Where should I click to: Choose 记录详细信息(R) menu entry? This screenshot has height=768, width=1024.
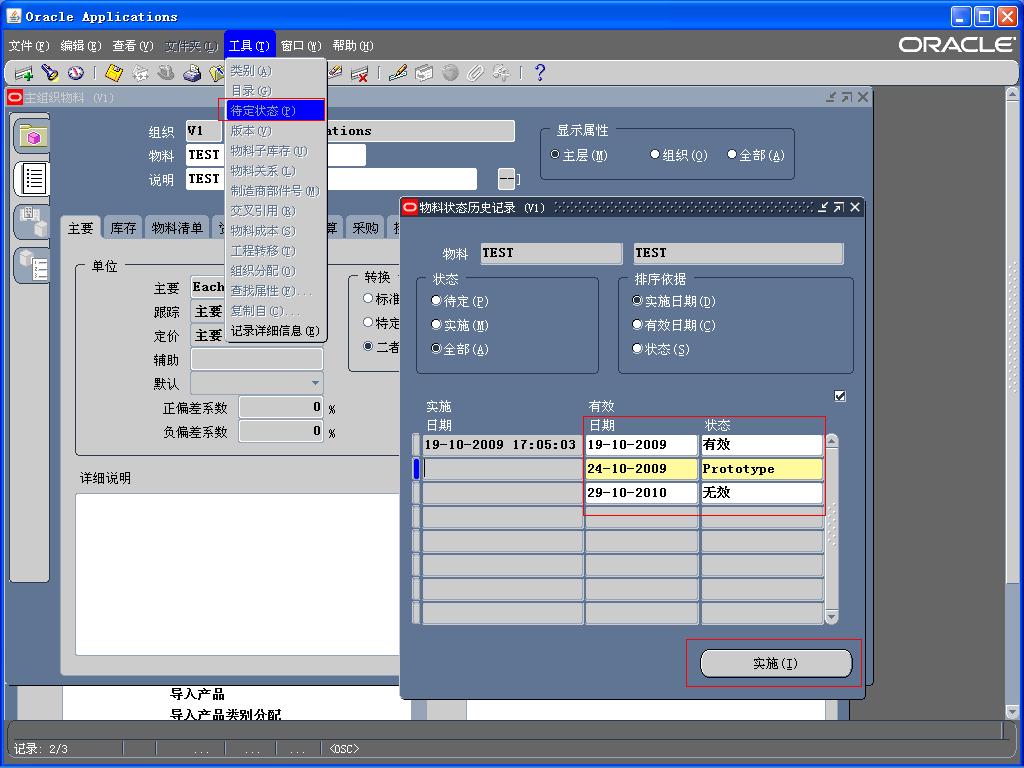[276, 331]
